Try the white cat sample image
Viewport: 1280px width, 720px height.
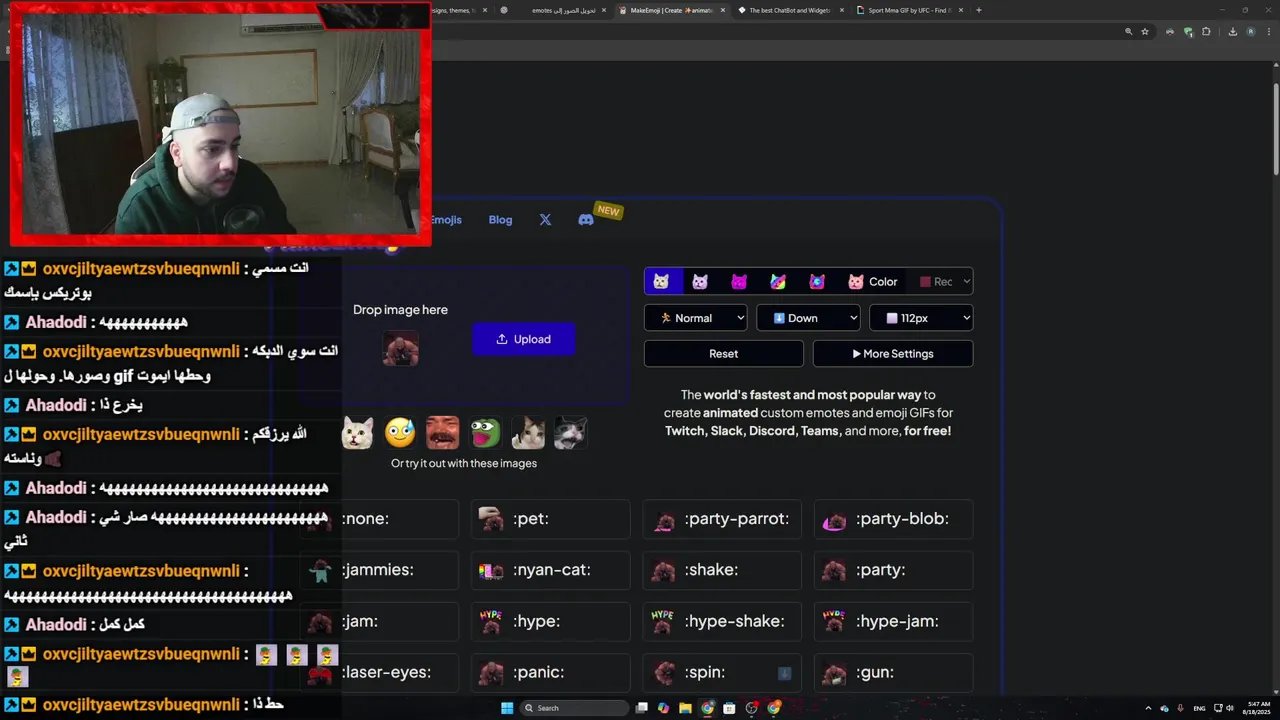coord(358,433)
